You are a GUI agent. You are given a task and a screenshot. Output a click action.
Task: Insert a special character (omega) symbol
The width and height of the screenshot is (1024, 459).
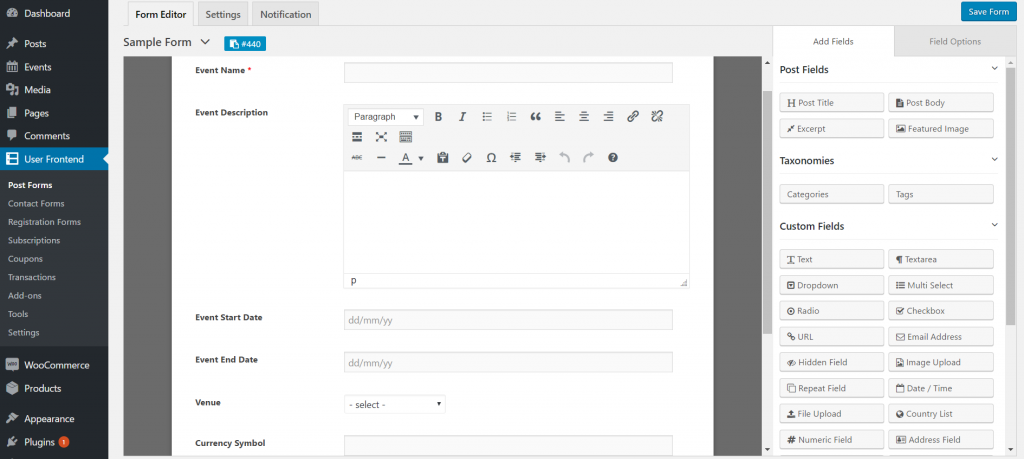pyautogui.click(x=491, y=158)
